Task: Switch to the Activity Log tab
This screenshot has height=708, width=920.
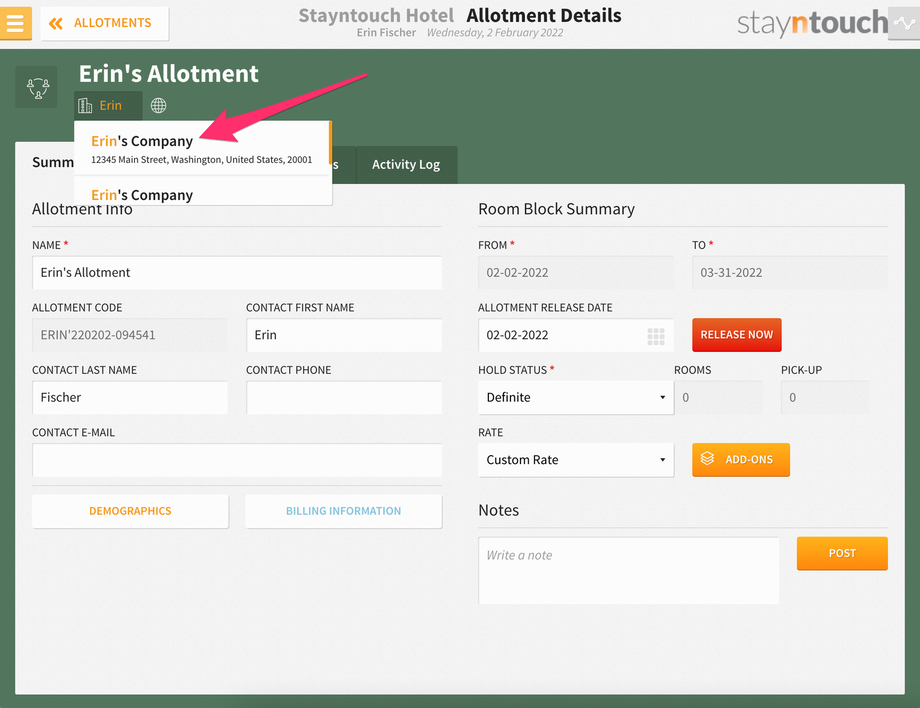Action: pos(406,165)
